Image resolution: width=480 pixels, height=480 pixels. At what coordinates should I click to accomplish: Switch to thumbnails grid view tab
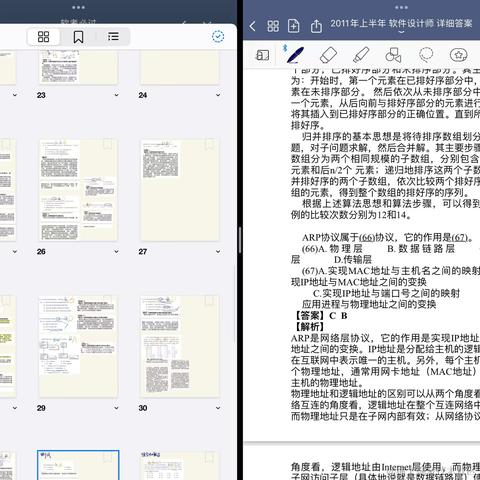point(43,36)
